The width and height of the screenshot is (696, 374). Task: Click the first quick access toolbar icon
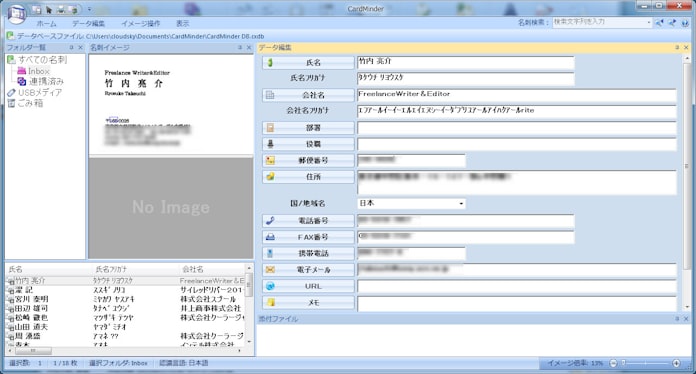click(37, 9)
